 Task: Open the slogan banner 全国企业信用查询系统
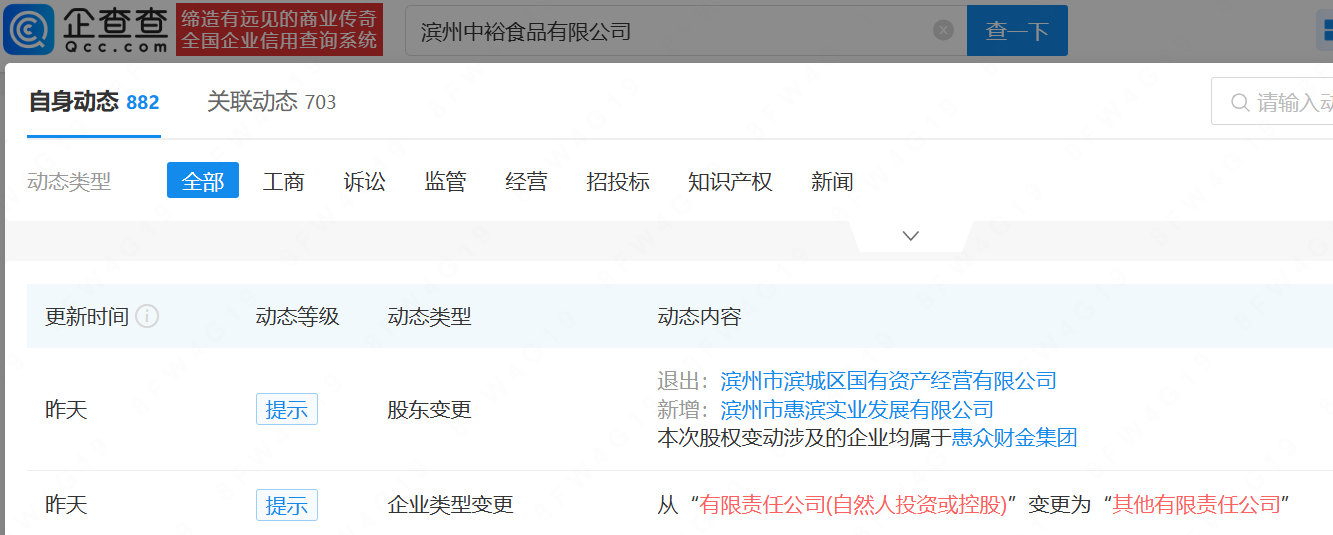pos(279,29)
